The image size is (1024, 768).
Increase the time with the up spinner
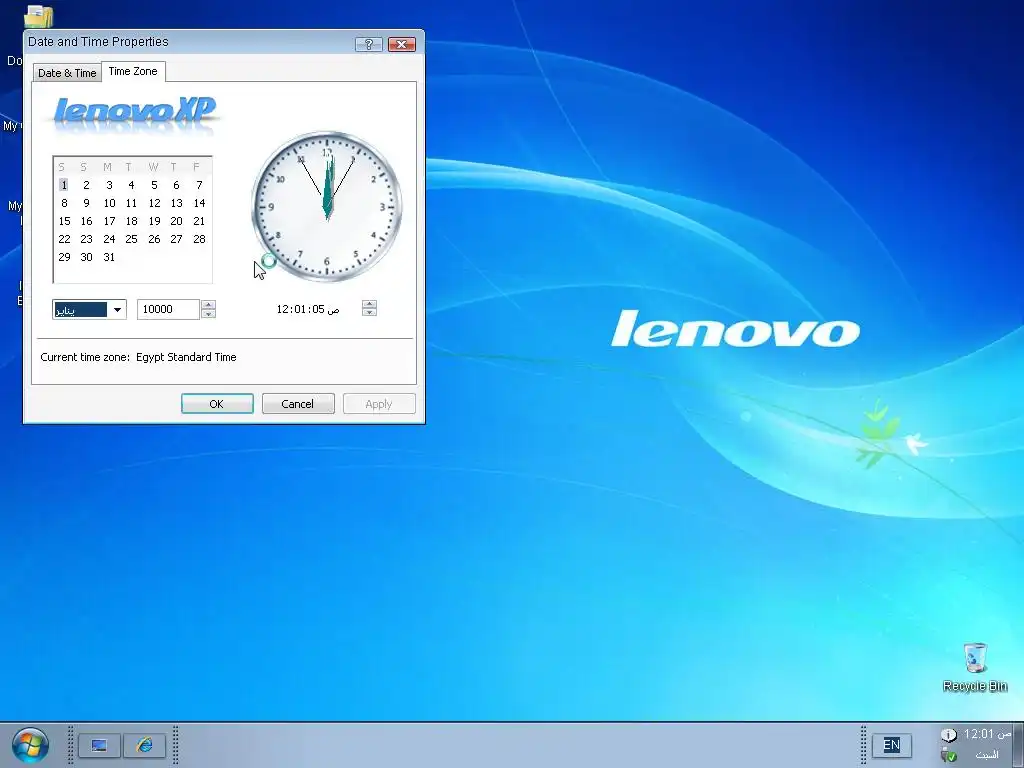pyautogui.click(x=369, y=304)
